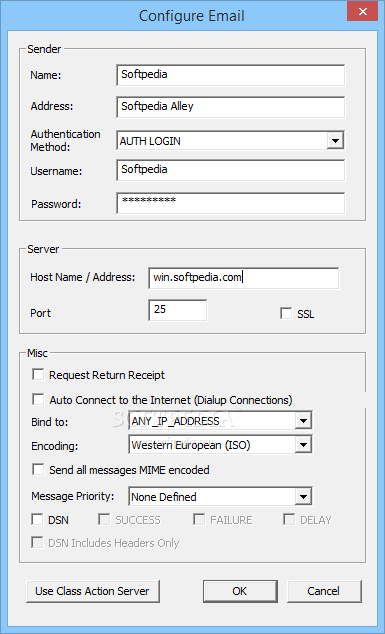Close the Configure Email dialog
Viewport: 385px width, 634px height.
coord(362,13)
